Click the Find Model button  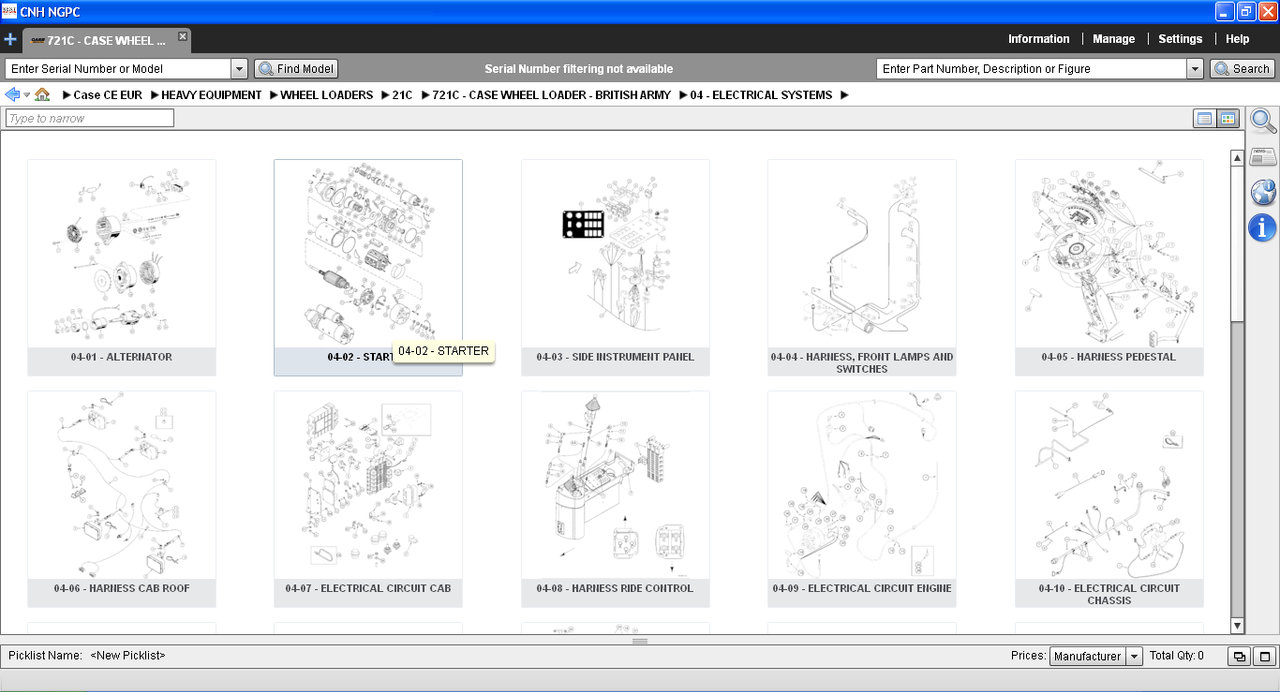tap(296, 69)
